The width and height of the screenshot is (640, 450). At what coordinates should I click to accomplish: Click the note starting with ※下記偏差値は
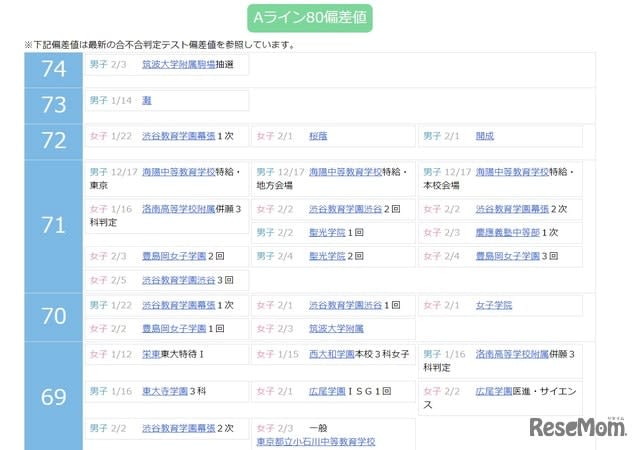pos(159,45)
